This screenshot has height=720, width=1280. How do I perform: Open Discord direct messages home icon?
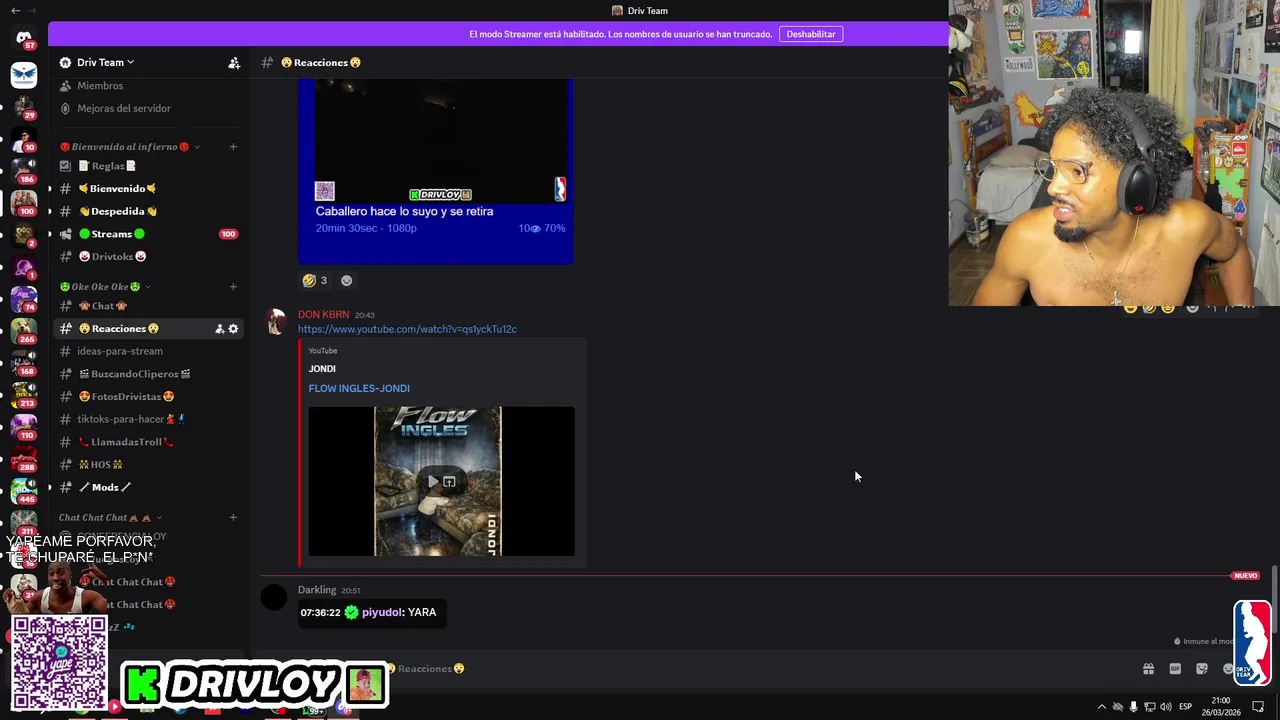24,38
